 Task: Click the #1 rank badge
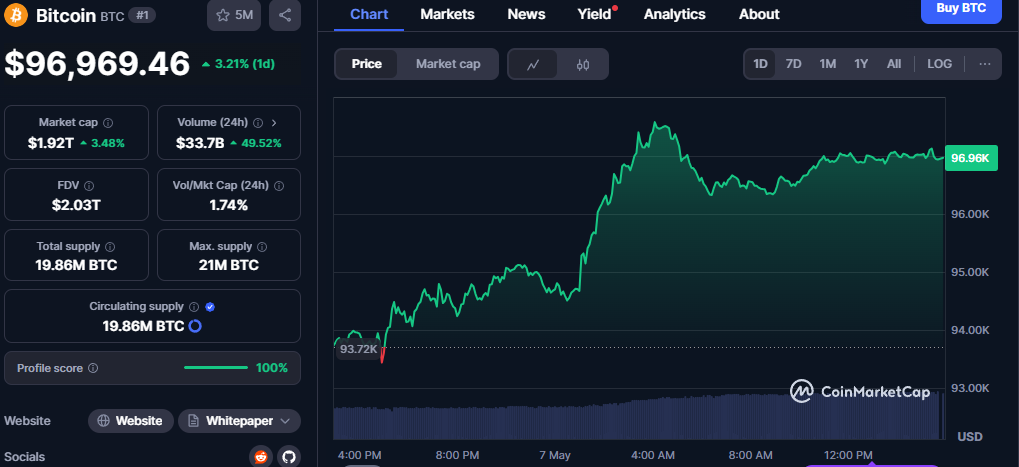pos(142,15)
